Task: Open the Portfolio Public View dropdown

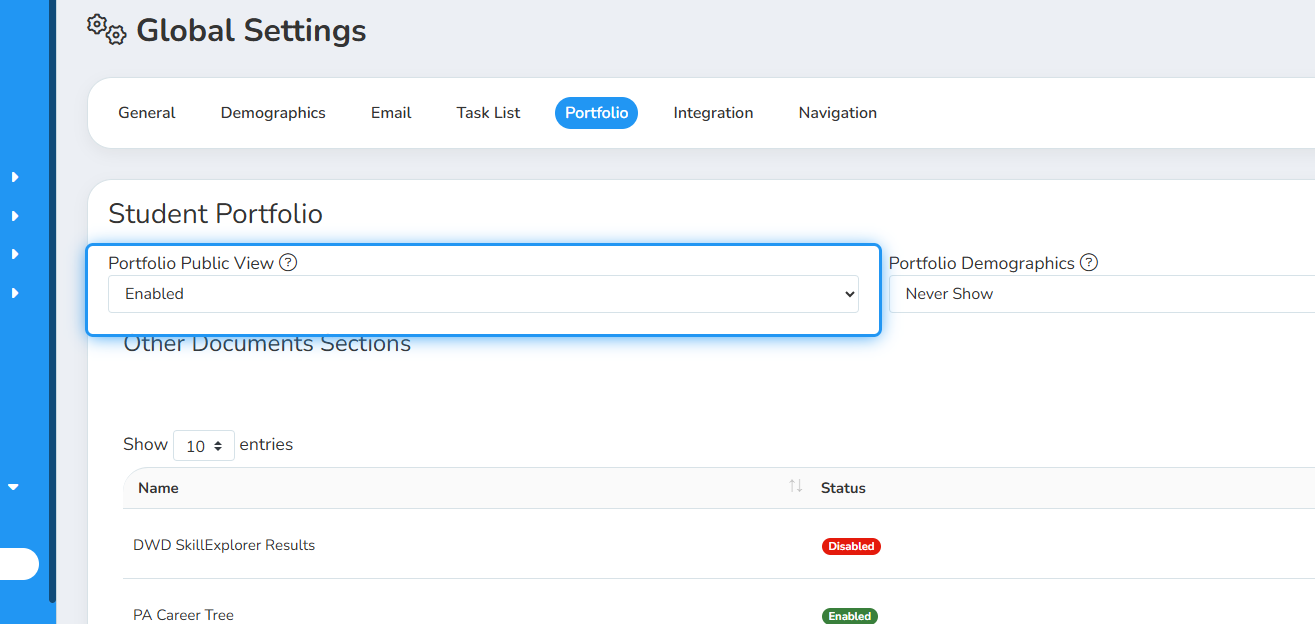Action: click(483, 294)
